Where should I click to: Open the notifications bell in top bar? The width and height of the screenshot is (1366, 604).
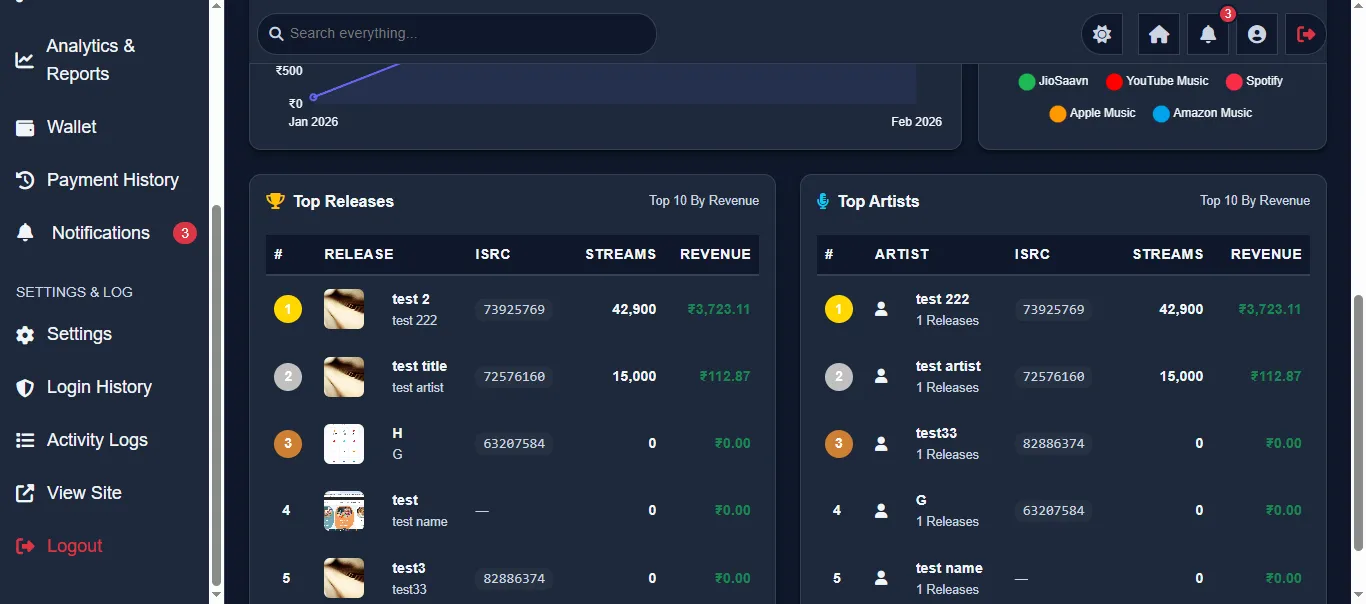coord(1208,34)
